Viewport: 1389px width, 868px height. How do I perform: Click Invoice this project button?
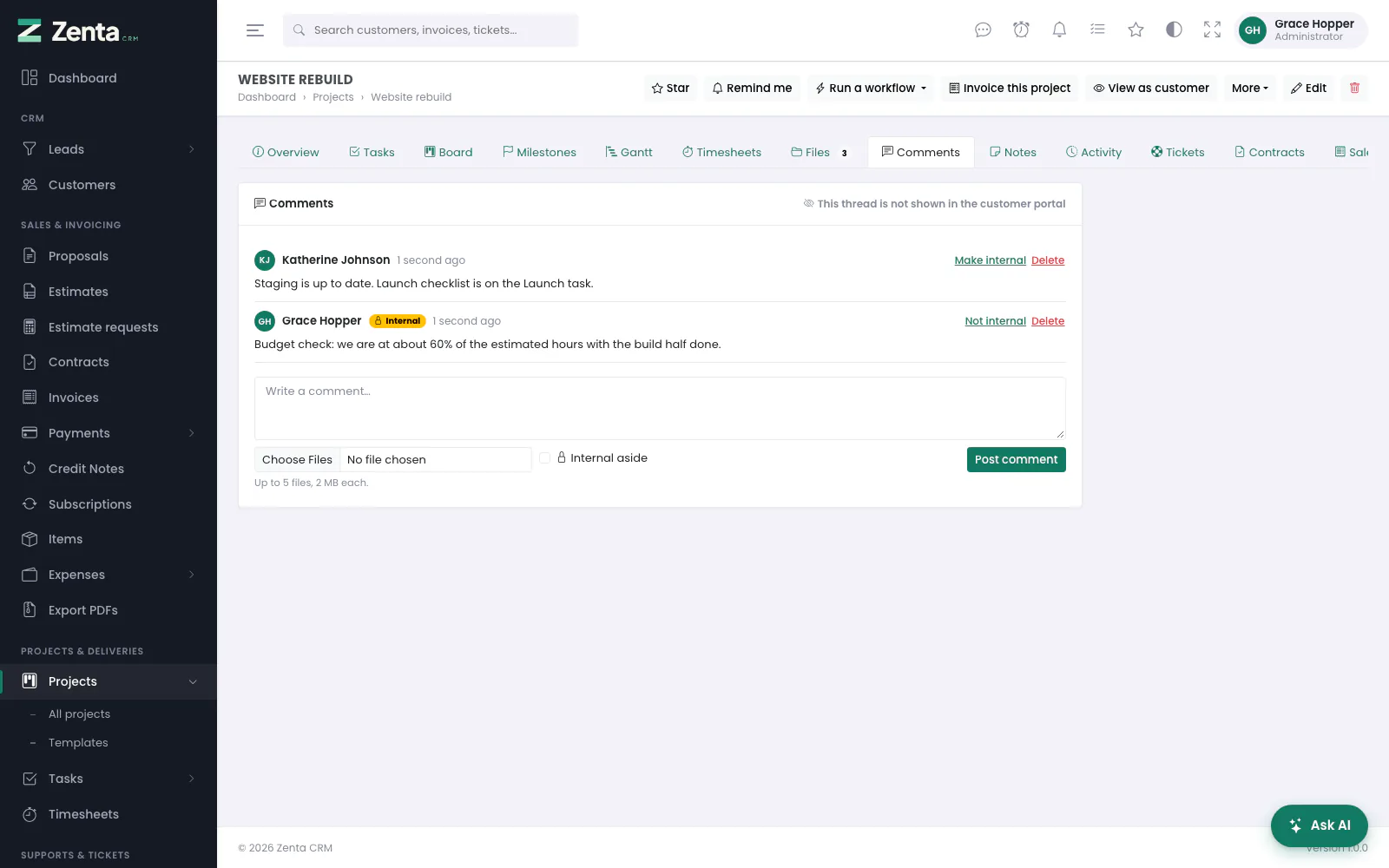click(1010, 88)
